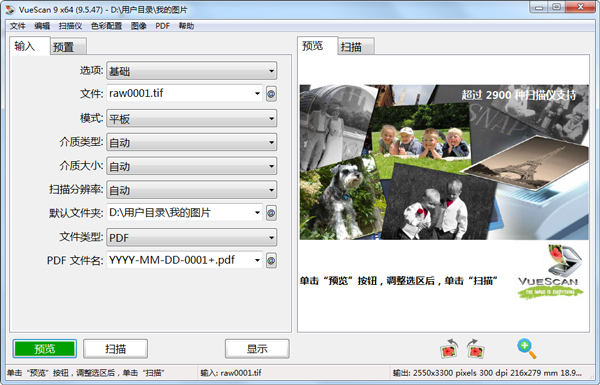The width and height of the screenshot is (600, 385).
Task: Expand the 文件 raw0001.tif combo arrow
Action: click(x=257, y=93)
